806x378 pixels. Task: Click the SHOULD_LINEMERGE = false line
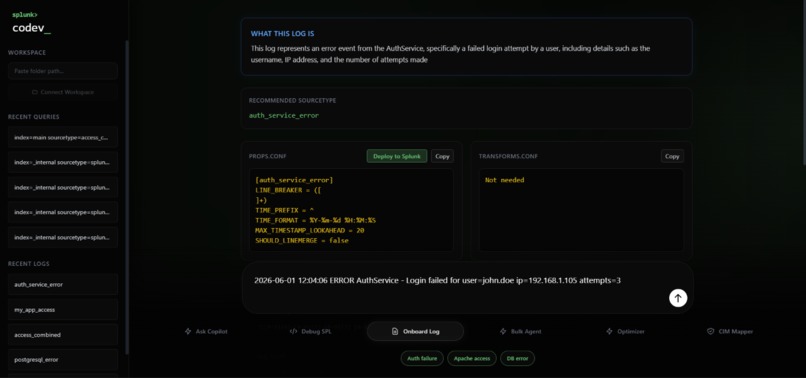(x=302, y=240)
